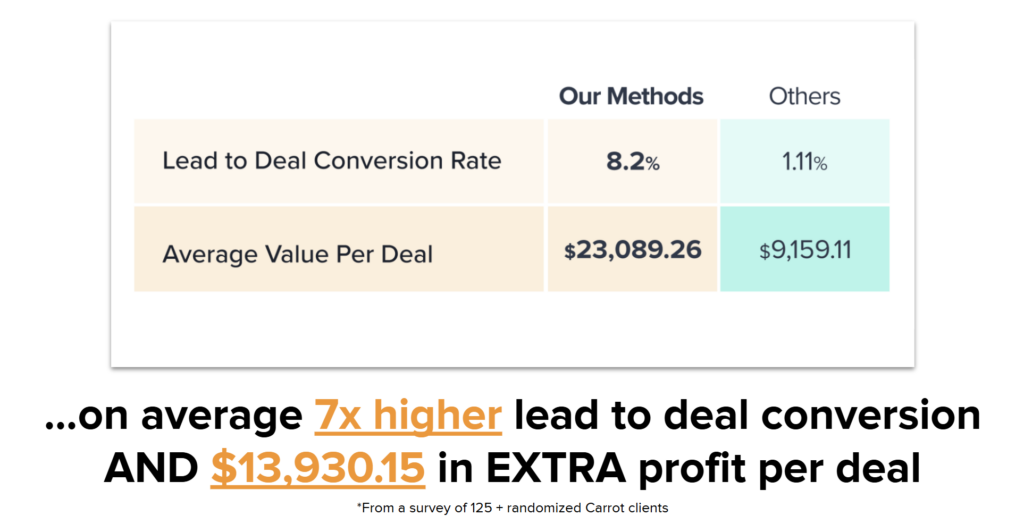Select the 8.2% conversion rate cell
The width and height of the screenshot is (1024, 524).
pos(632,161)
